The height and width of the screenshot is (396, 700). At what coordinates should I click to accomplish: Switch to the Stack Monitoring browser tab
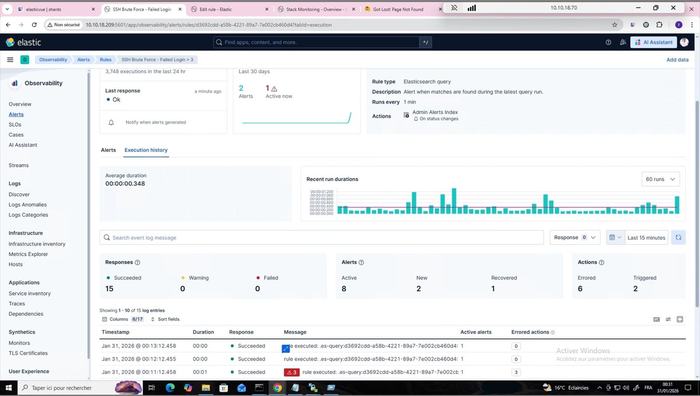pyautogui.click(x=316, y=9)
